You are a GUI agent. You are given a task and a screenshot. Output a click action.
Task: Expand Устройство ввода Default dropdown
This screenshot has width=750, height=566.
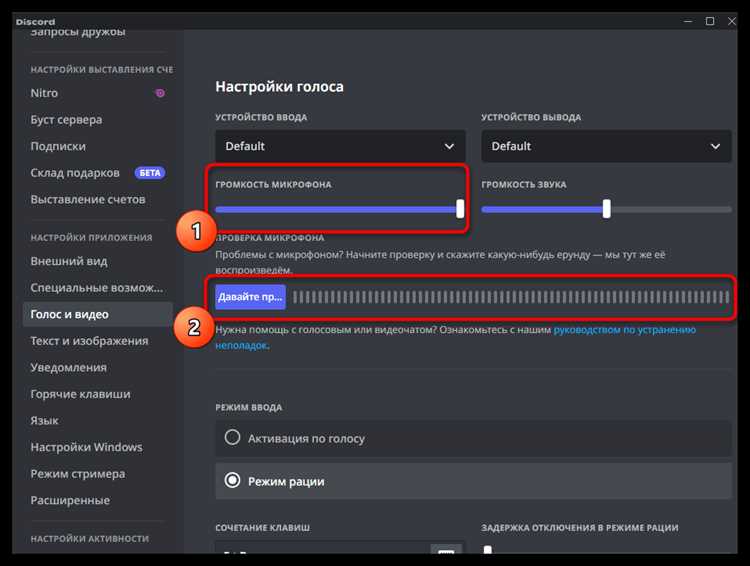point(340,146)
